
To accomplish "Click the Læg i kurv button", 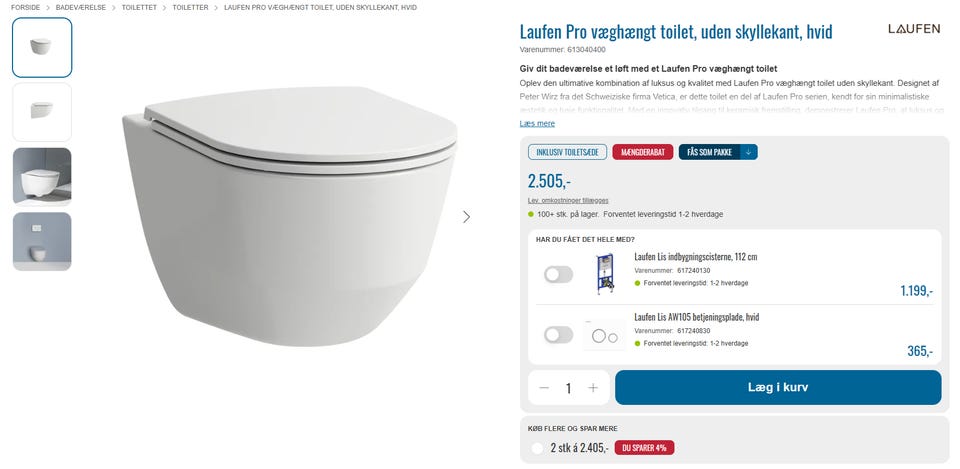I will 777,388.
